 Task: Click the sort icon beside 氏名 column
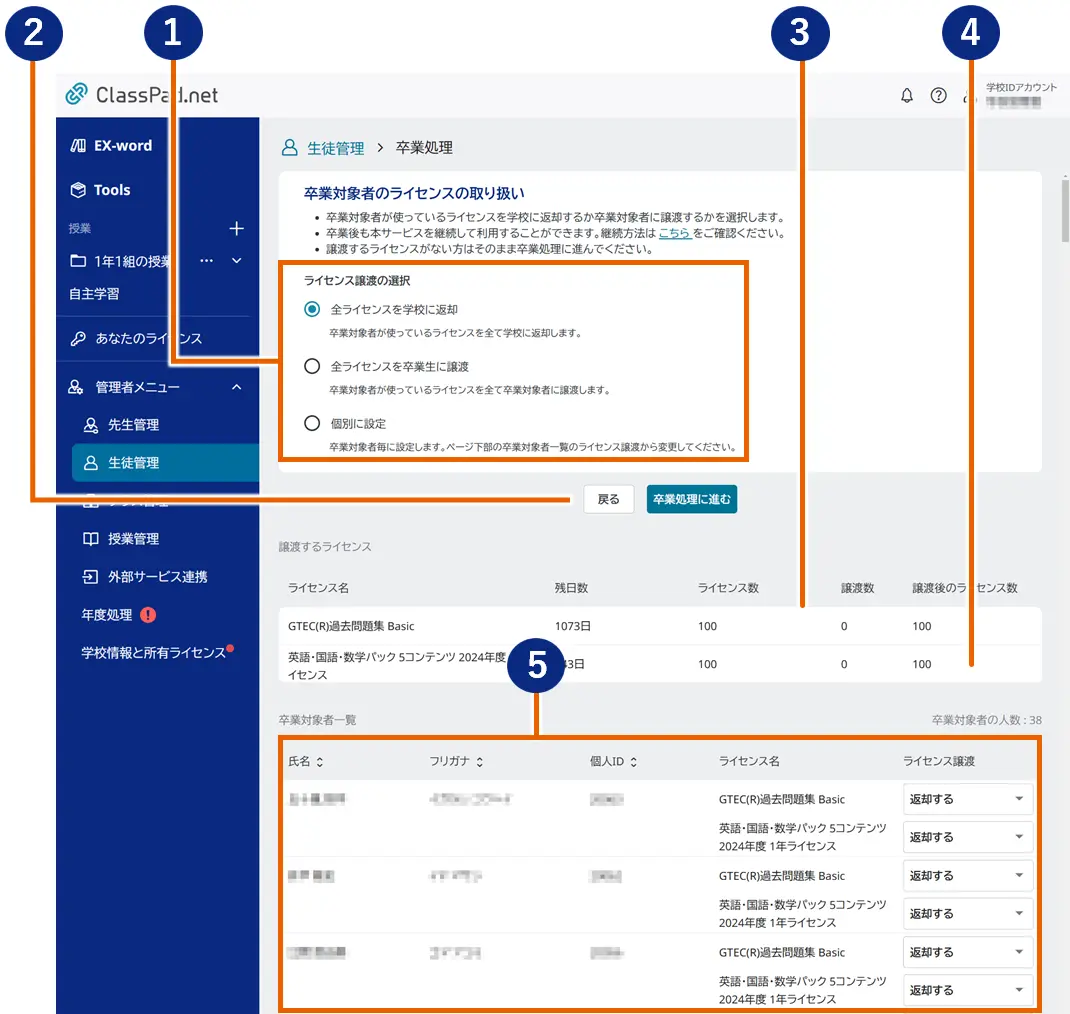pyautogui.click(x=320, y=762)
